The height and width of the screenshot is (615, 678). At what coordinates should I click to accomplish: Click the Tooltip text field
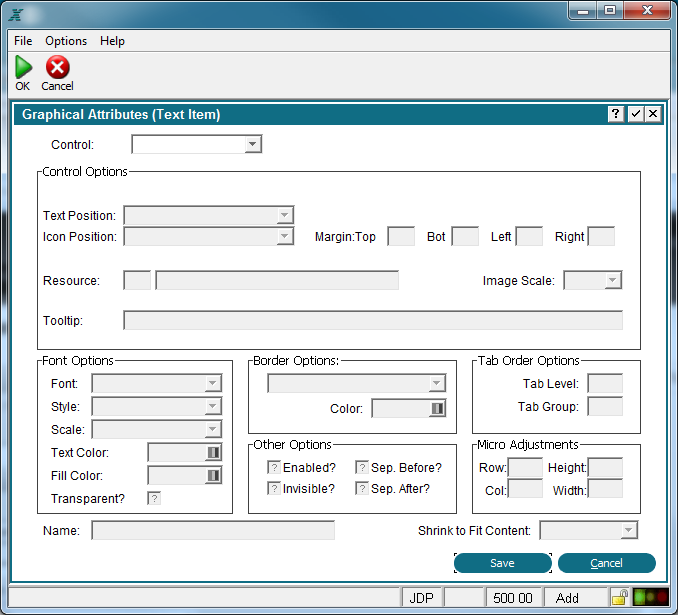tap(373, 320)
